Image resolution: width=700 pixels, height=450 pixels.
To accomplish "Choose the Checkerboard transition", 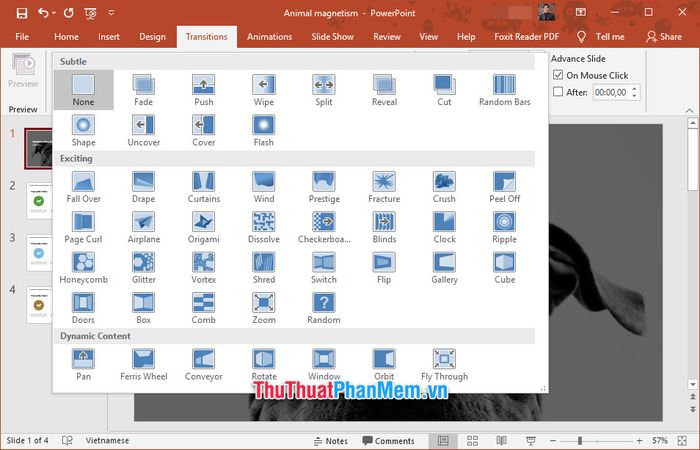I will (x=324, y=227).
